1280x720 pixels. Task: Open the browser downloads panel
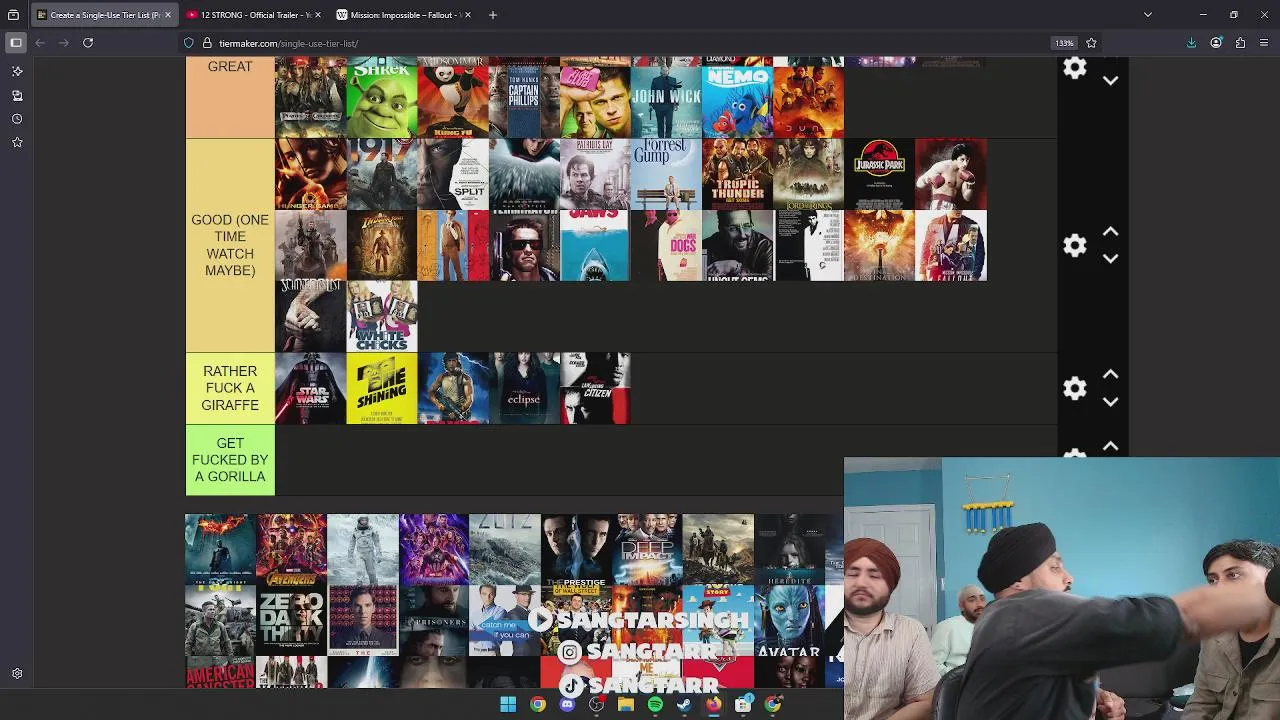pyautogui.click(x=1191, y=43)
